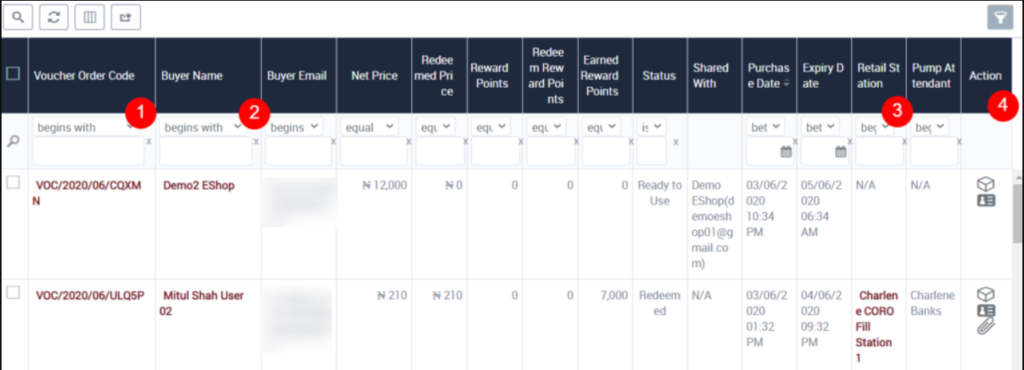This screenshot has width=1024, height=370.
Task: Tick the select-all header checkbox
Action: click(x=12, y=74)
